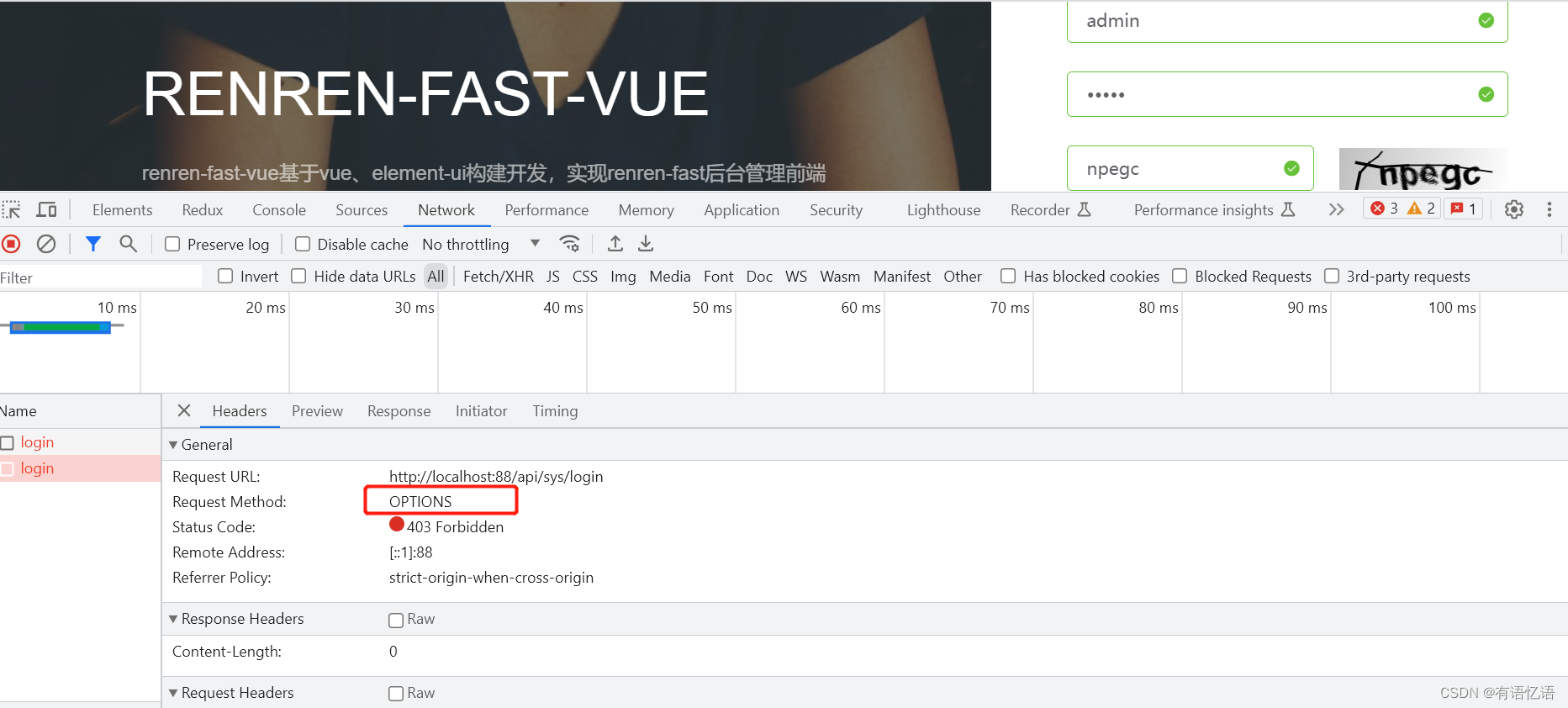Toggle the Invert filter checkbox
The image size is (1568, 708).
point(225,276)
